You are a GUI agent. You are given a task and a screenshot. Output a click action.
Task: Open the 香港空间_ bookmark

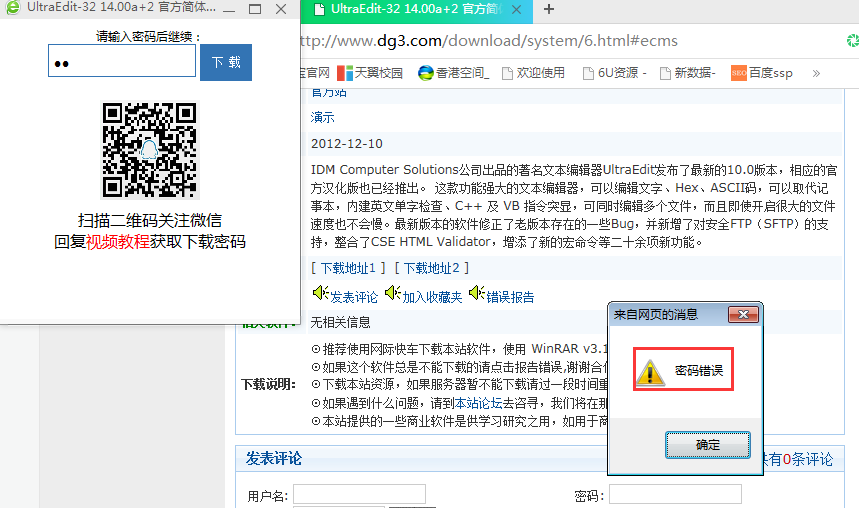(x=454, y=73)
